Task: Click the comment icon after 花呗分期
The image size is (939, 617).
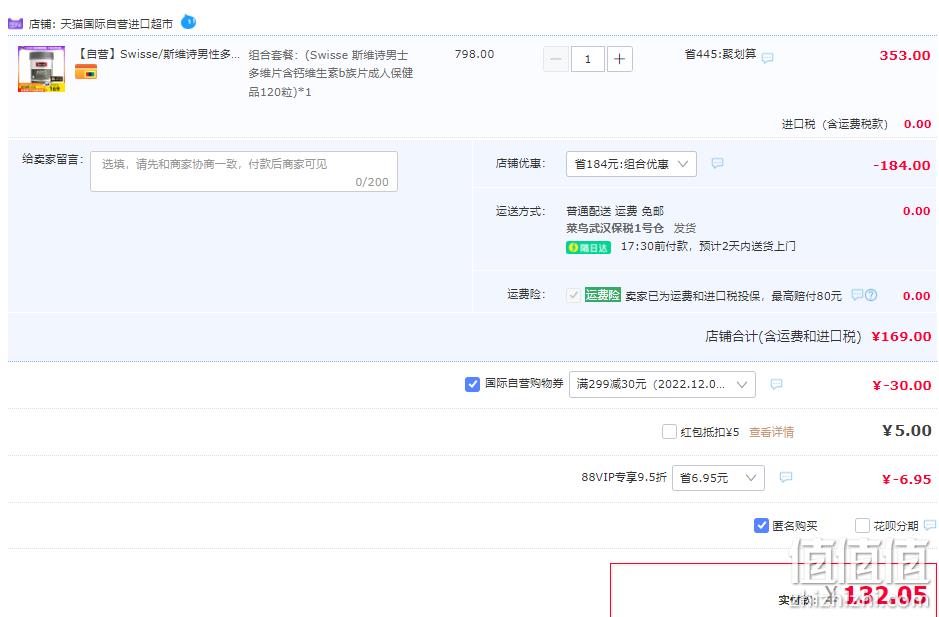Action: (x=929, y=525)
